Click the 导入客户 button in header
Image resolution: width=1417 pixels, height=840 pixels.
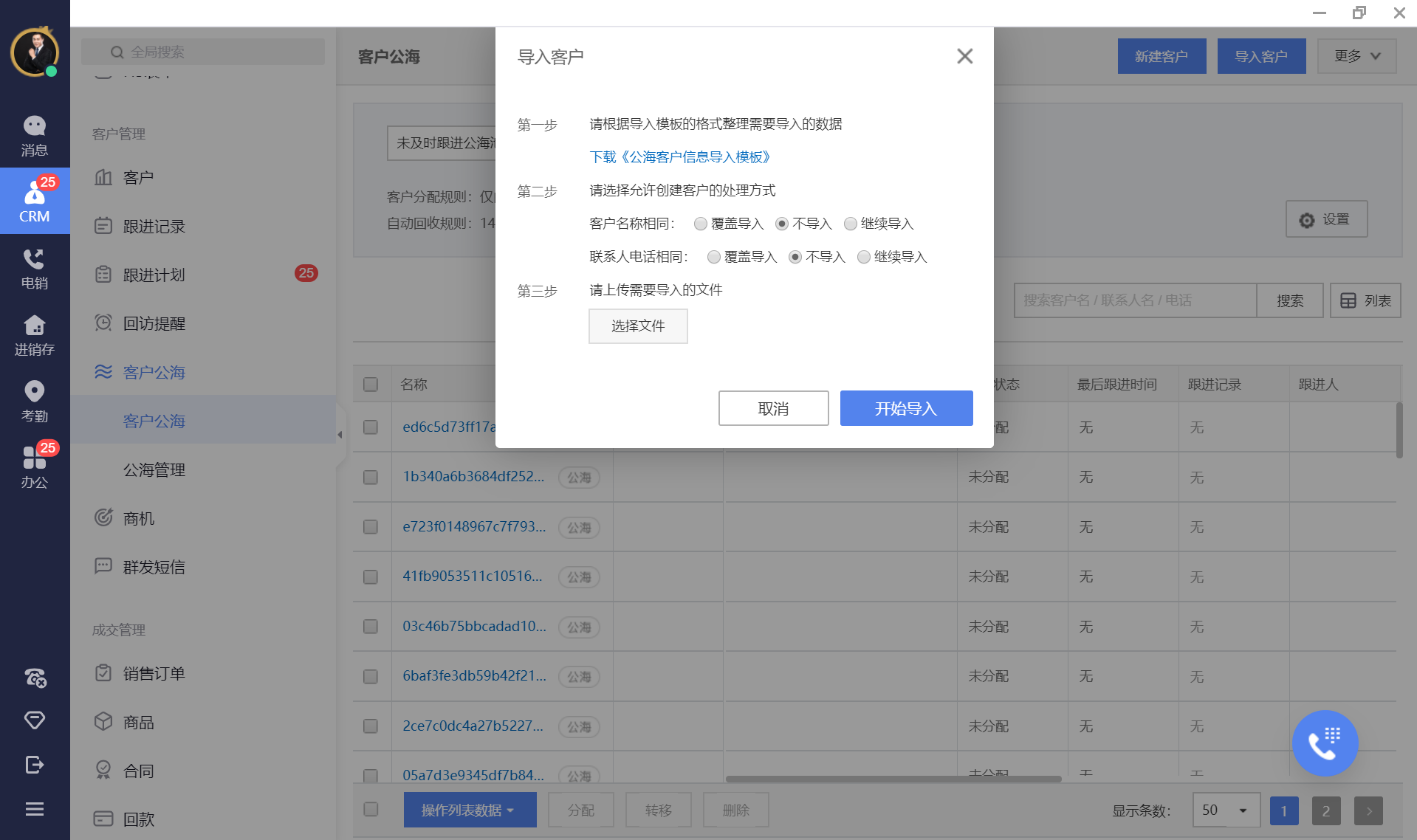[x=1261, y=56]
